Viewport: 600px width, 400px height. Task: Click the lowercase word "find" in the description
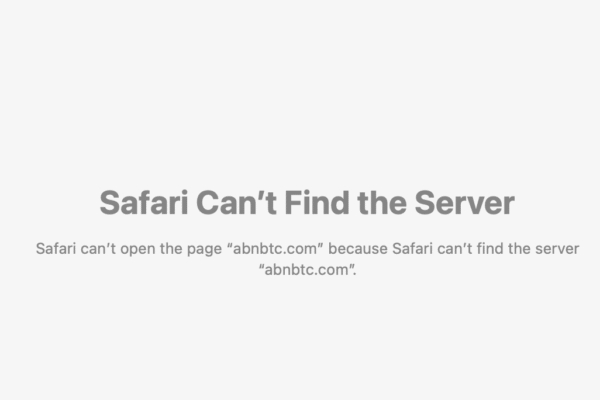point(490,249)
